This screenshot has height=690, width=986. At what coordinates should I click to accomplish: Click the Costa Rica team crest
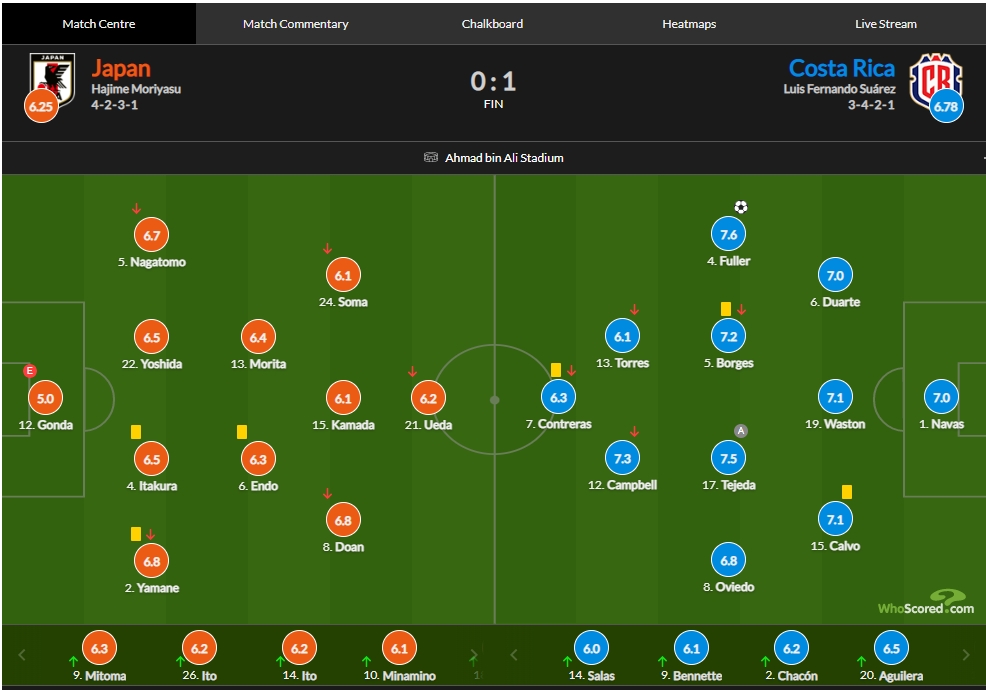(936, 81)
